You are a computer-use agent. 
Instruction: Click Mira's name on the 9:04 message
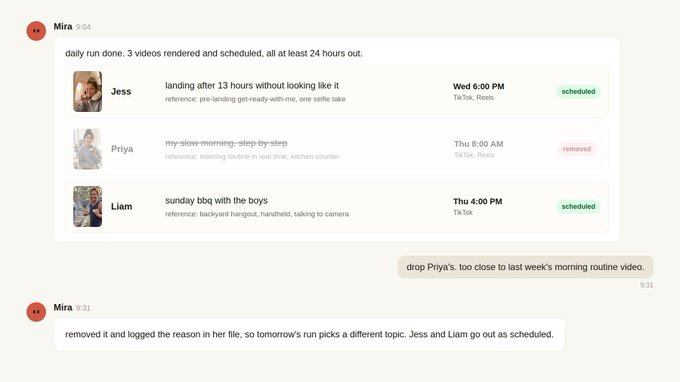[x=63, y=26]
